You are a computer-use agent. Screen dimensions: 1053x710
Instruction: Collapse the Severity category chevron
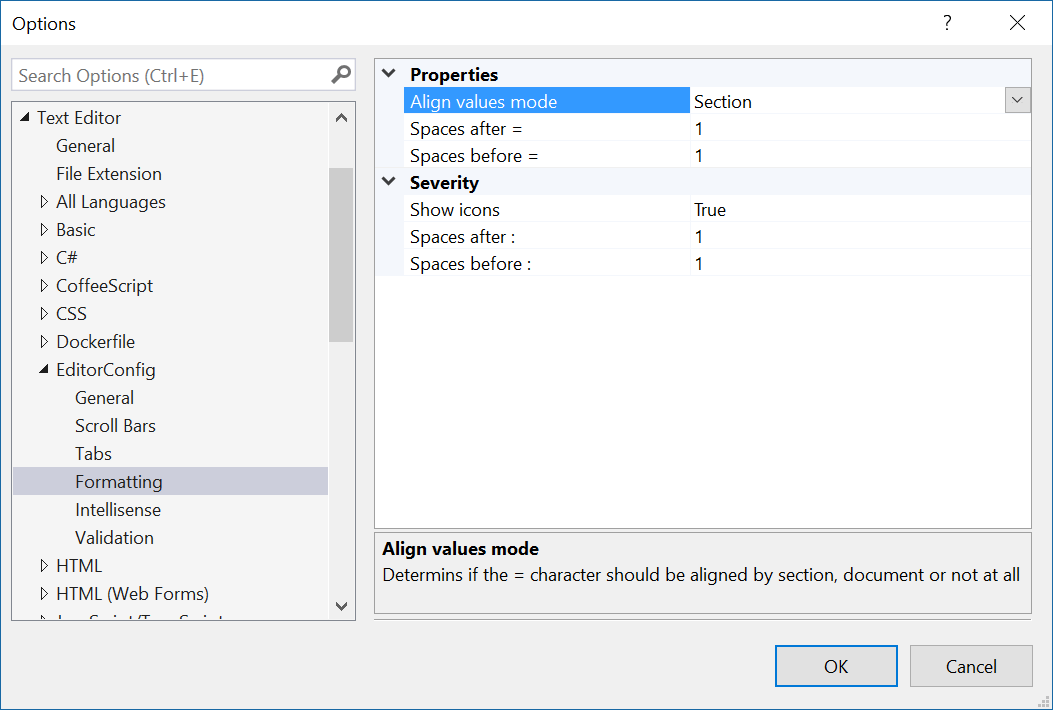(389, 182)
